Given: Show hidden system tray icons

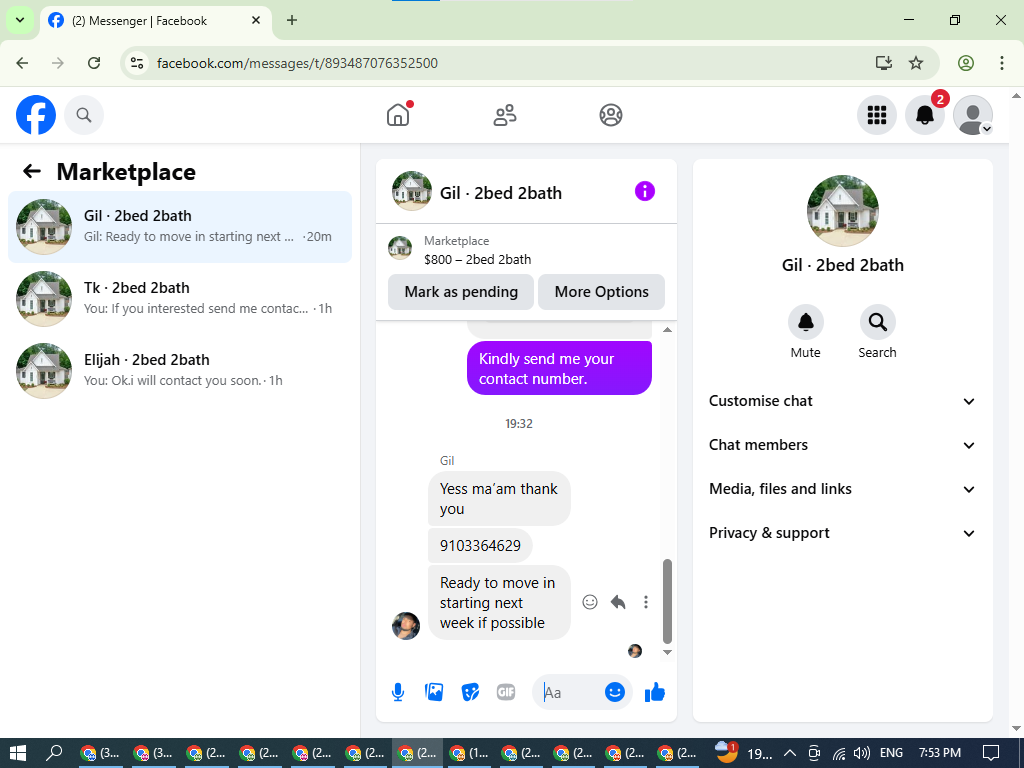Looking at the screenshot, I should click(790, 753).
